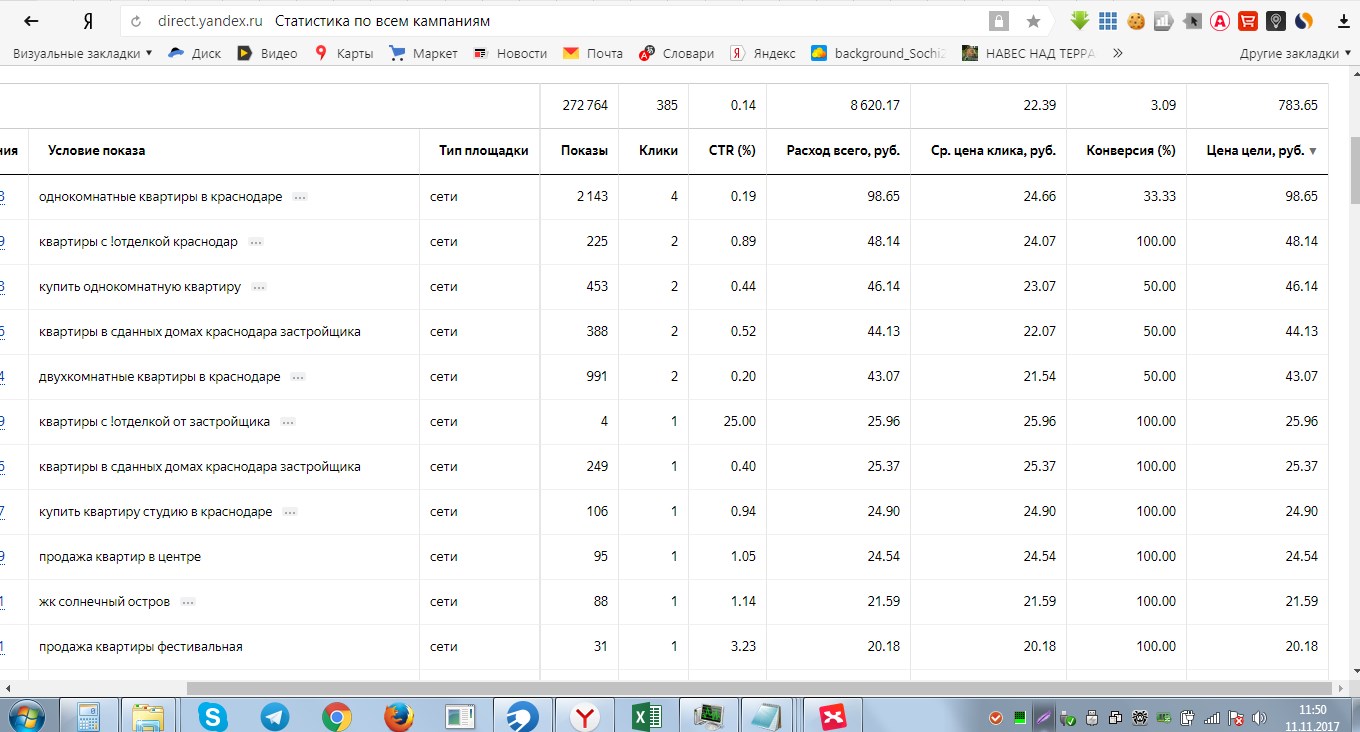Open the Windows Start menu
Screen dimensions: 1360x732
click(x=27, y=716)
